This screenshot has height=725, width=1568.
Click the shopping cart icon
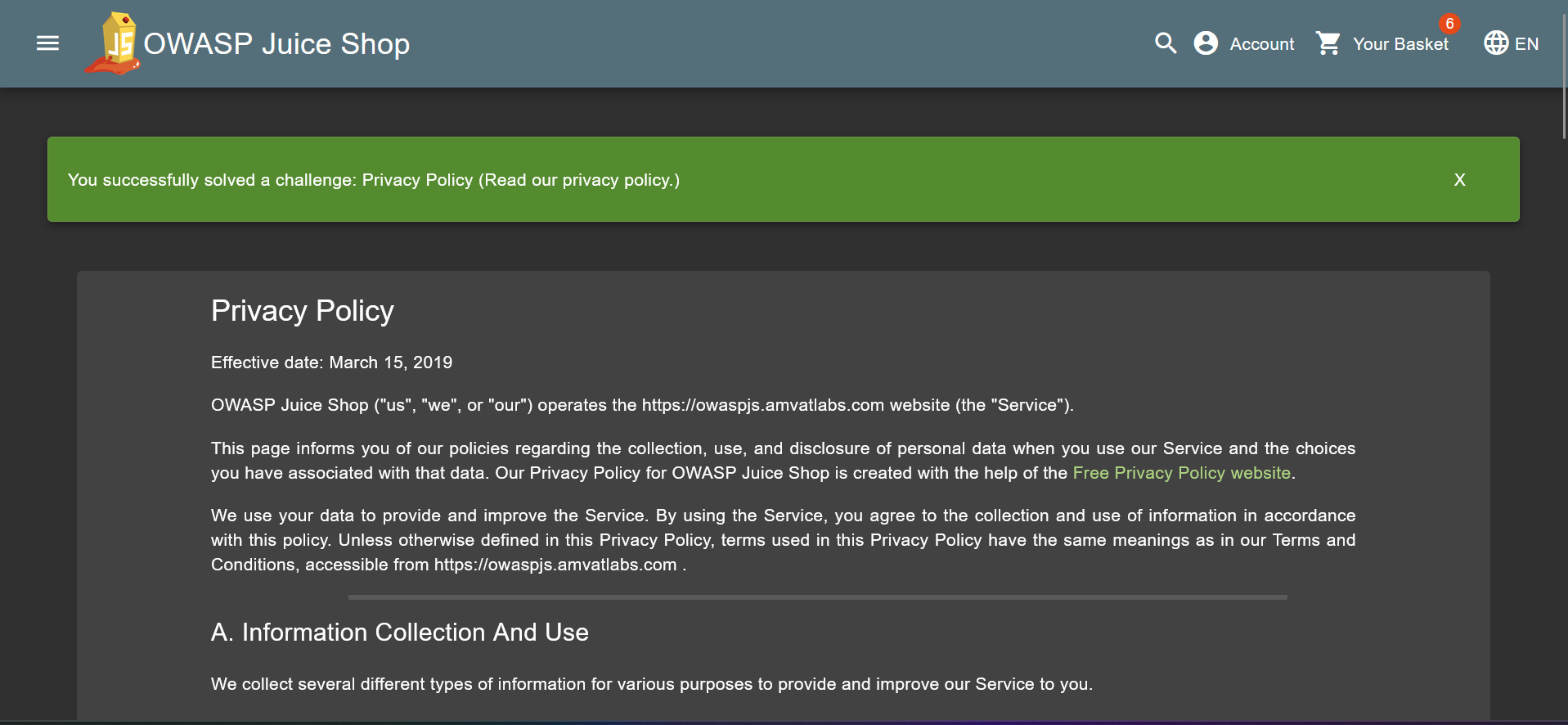pyautogui.click(x=1328, y=43)
